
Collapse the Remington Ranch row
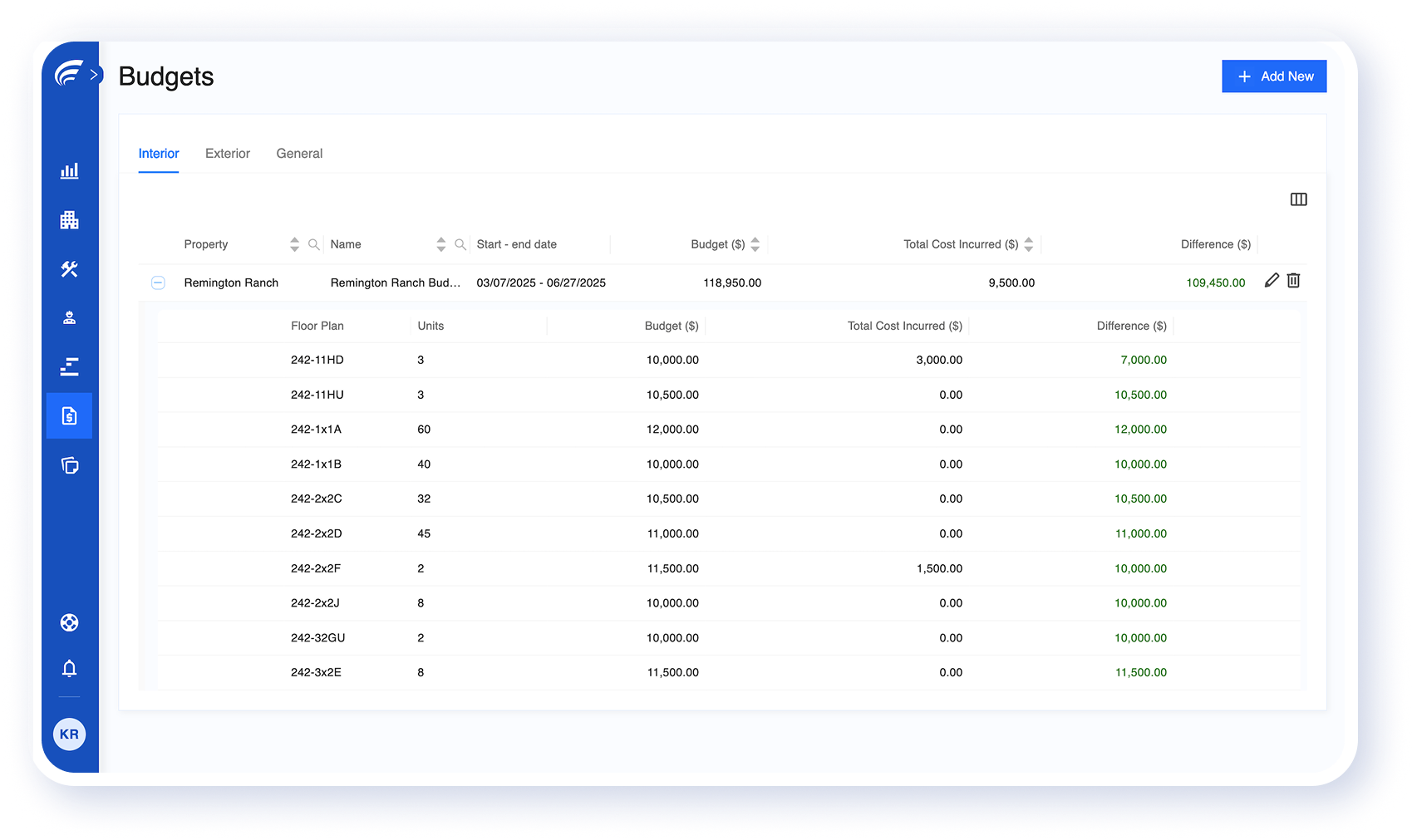click(x=158, y=283)
